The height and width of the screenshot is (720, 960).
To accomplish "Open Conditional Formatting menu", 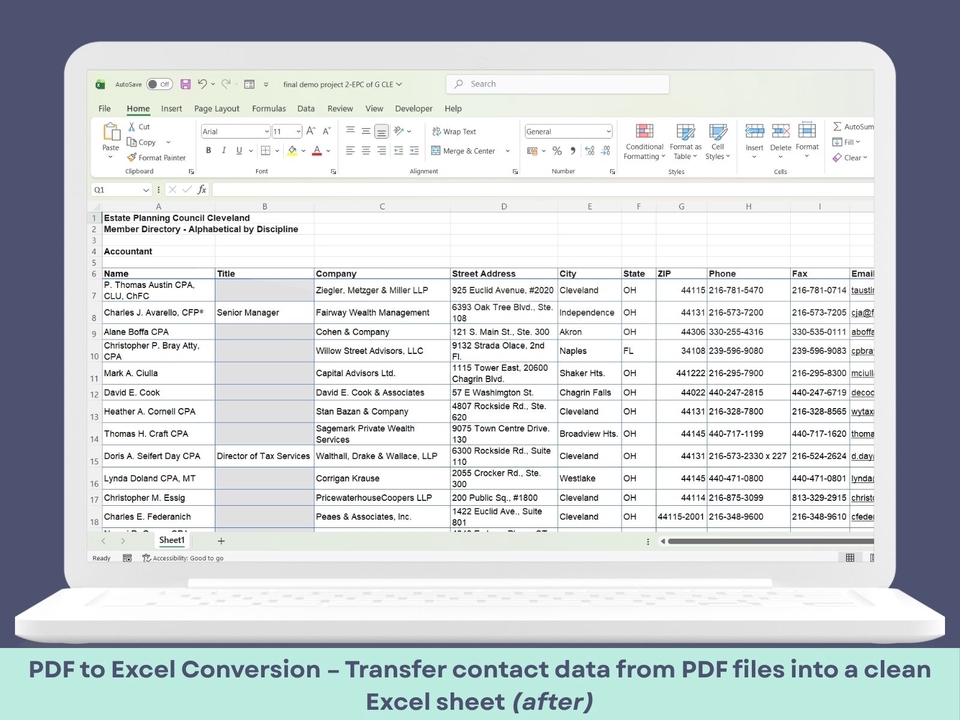I will (x=644, y=142).
